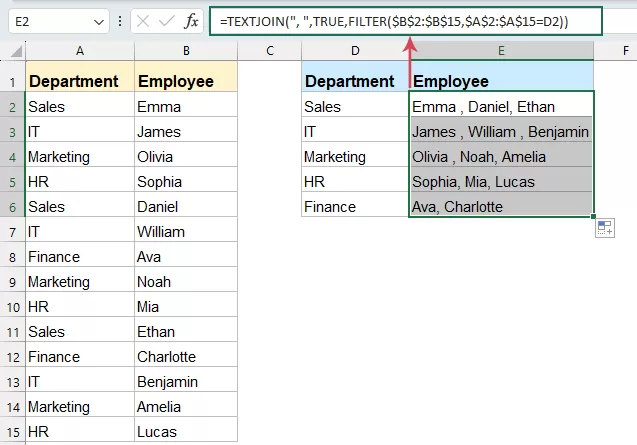Select column E header
Screen dimensions: 637x445
pos(501,51)
